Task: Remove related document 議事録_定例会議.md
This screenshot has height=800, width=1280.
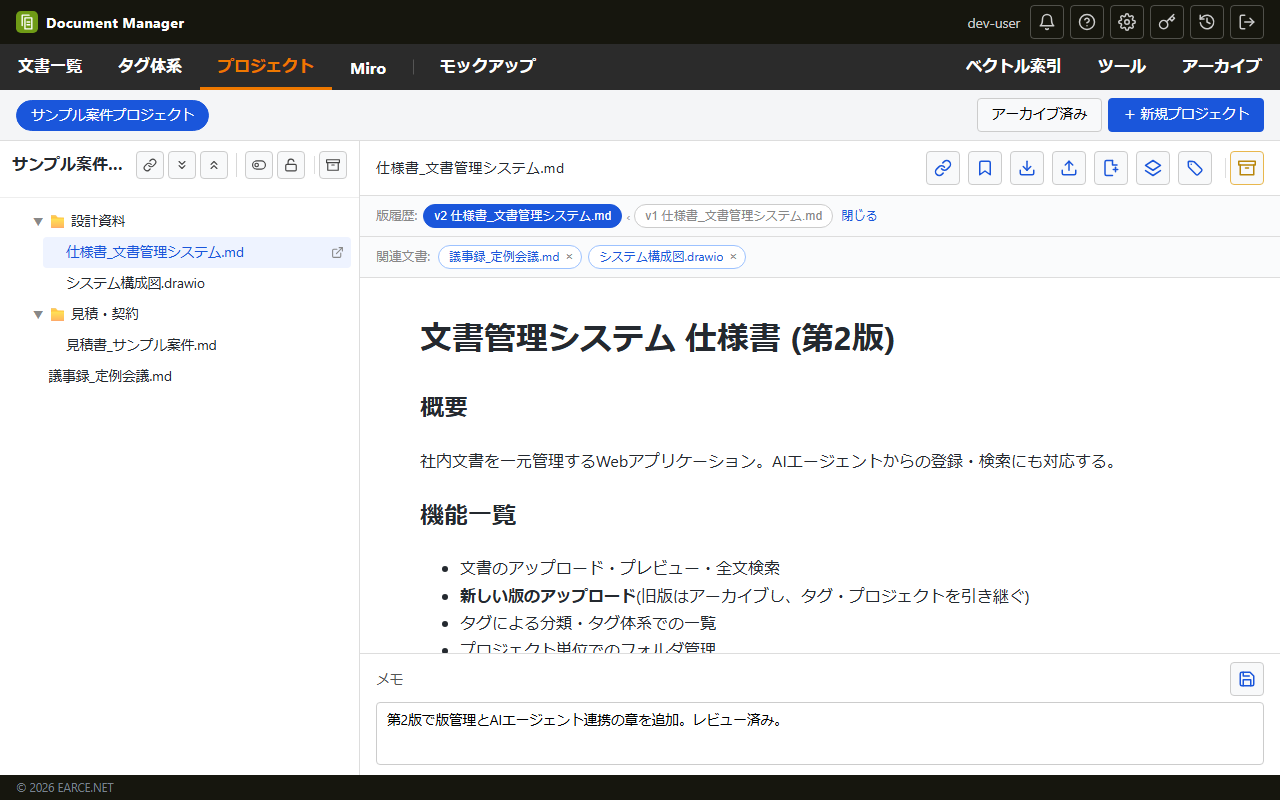Action: pyautogui.click(x=569, y=257)
